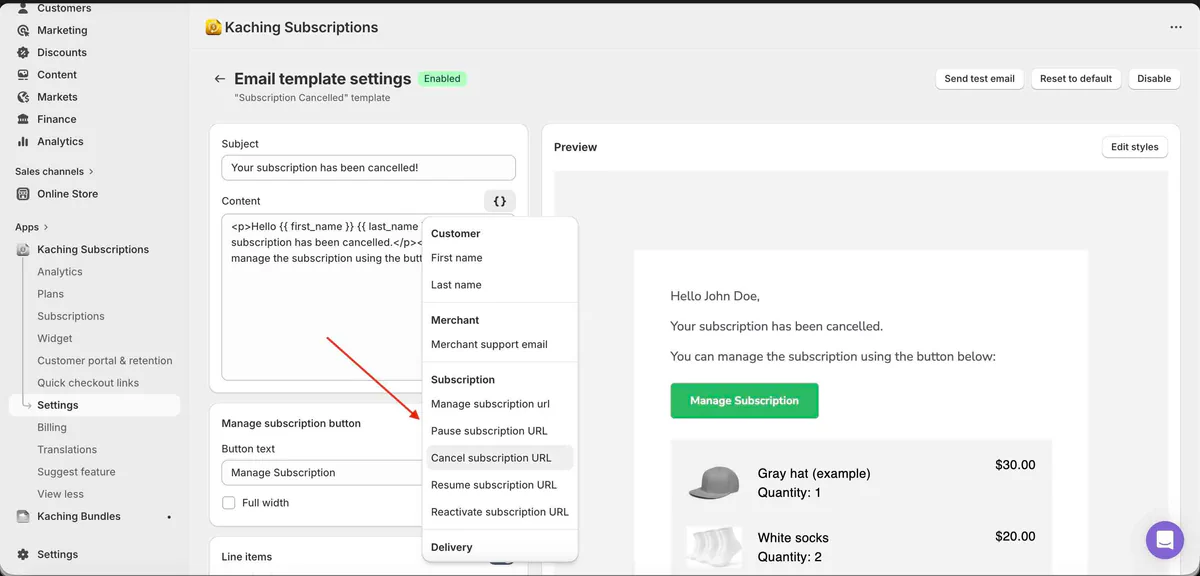Select Cancel subscription URL variable
Viewport: 1200px width, 576px height.
(x=500, y=458)
